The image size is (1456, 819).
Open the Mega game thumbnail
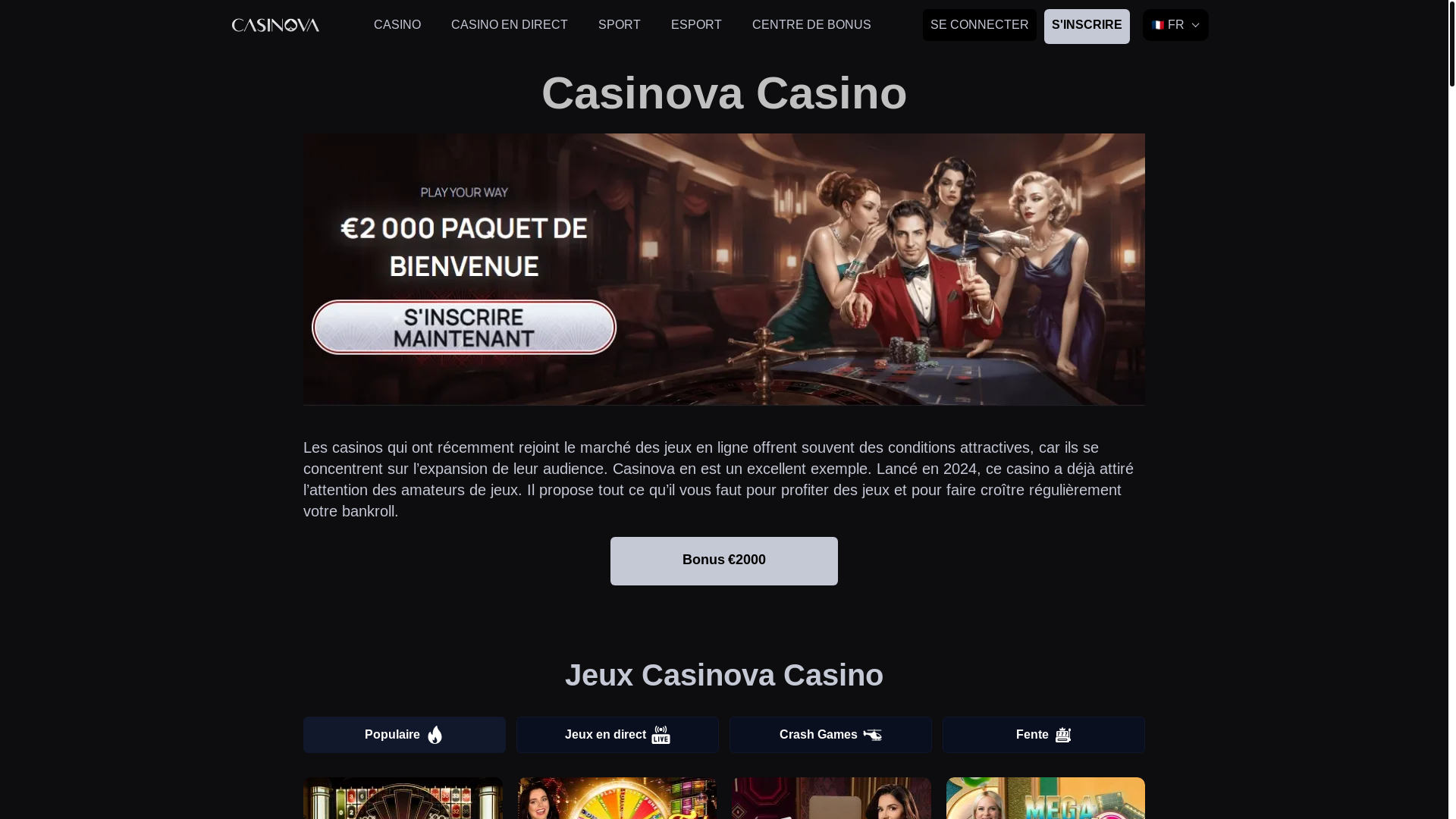coord(1046,798)
